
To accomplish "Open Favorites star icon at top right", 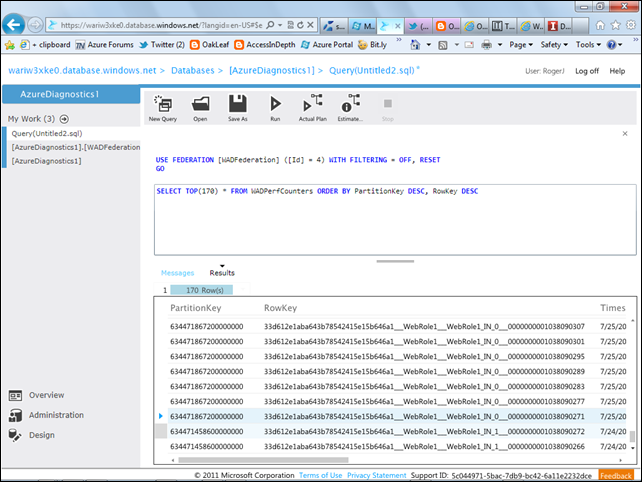I will click(615, 25).
